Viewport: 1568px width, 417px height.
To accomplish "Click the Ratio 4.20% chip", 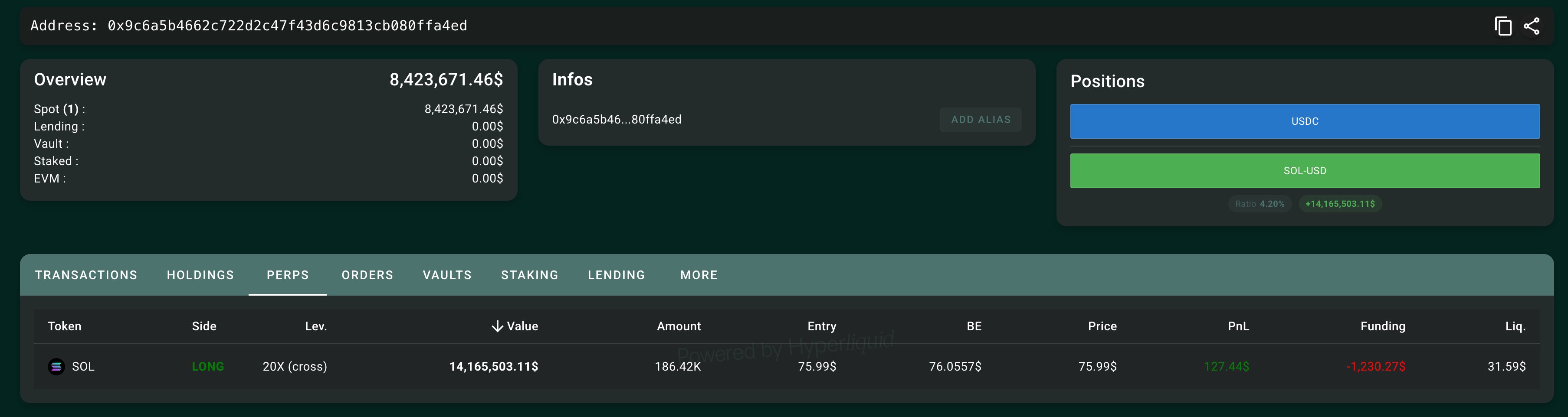I will tap(1260, 204).
